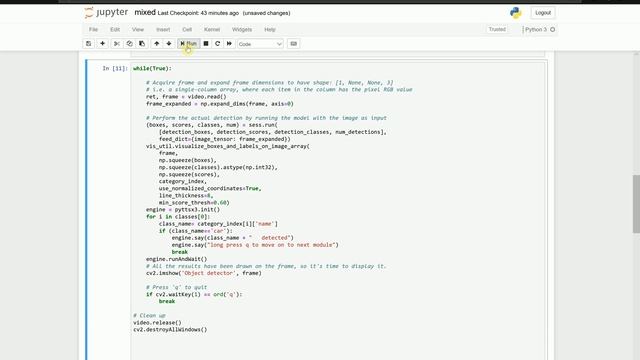Open the Widgets menu
The image size is (640, 360).
(x=242, y=29)
